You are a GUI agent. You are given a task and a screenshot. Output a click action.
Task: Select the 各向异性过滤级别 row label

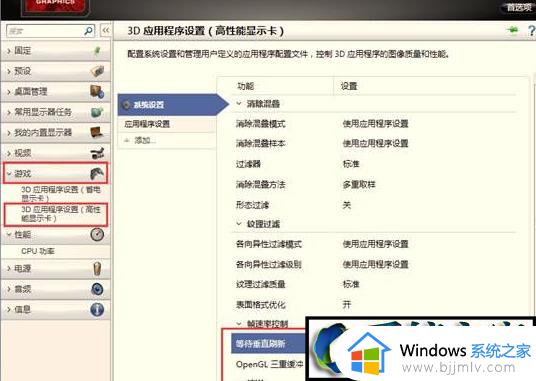[x=269, y=264]
